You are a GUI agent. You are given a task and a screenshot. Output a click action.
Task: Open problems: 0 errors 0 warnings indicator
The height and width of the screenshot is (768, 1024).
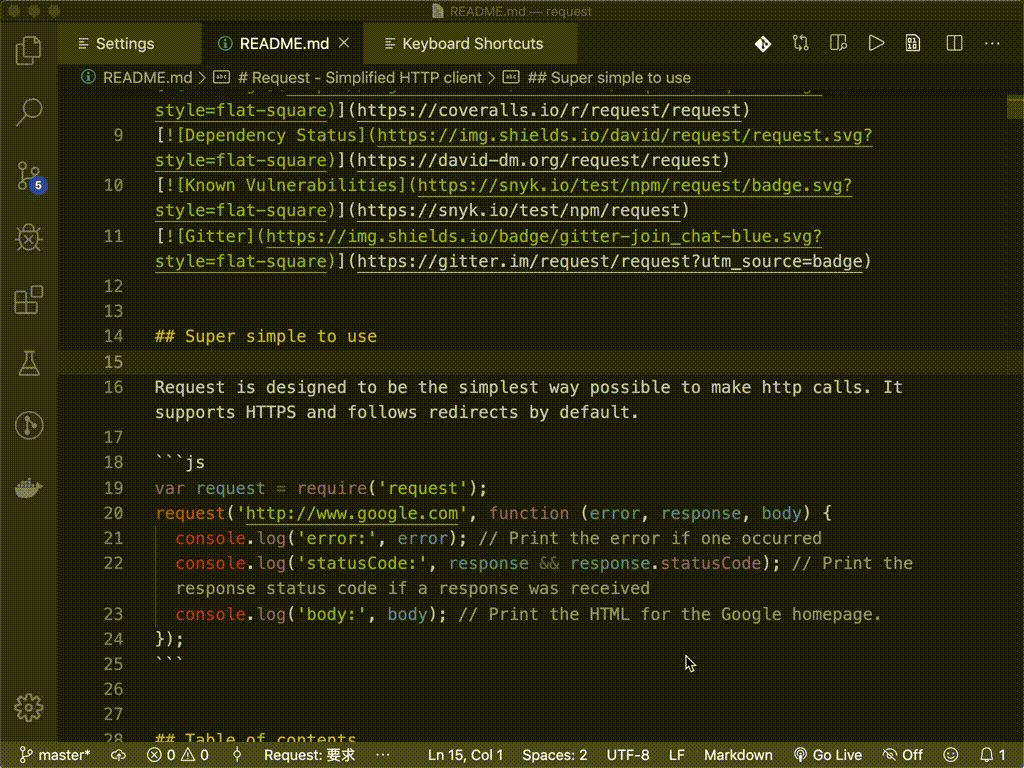(178, 755)
